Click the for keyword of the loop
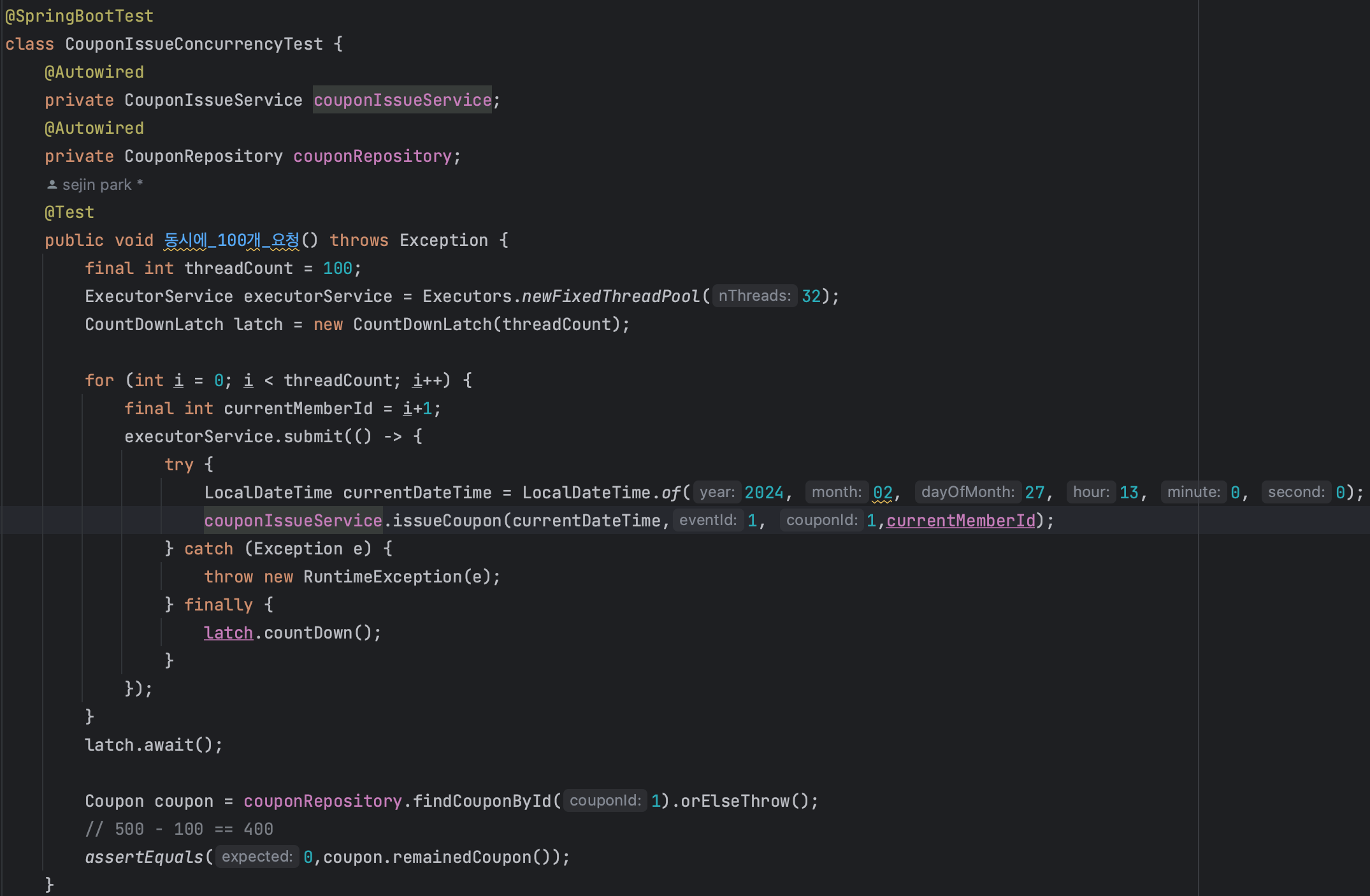 click(99, 380)
